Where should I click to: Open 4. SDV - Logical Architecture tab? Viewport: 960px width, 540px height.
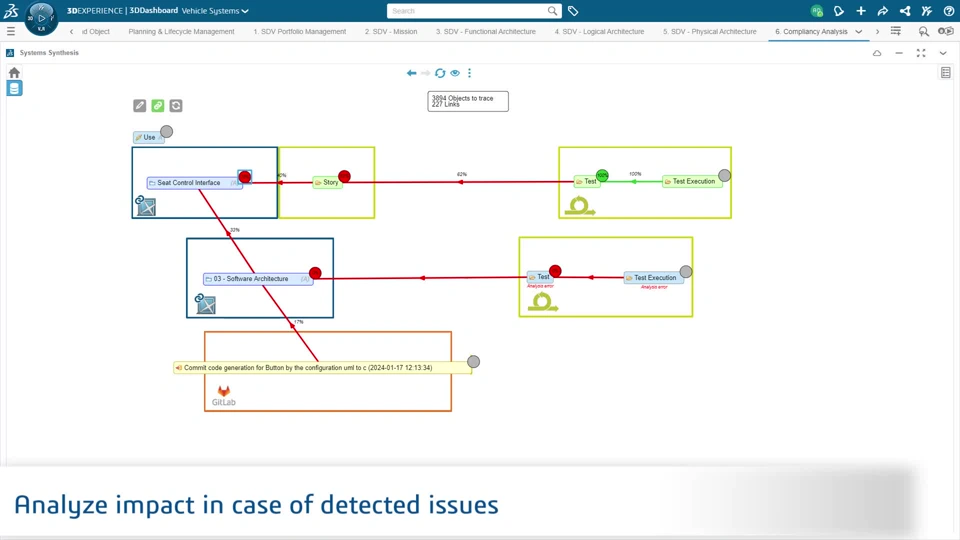599,31
